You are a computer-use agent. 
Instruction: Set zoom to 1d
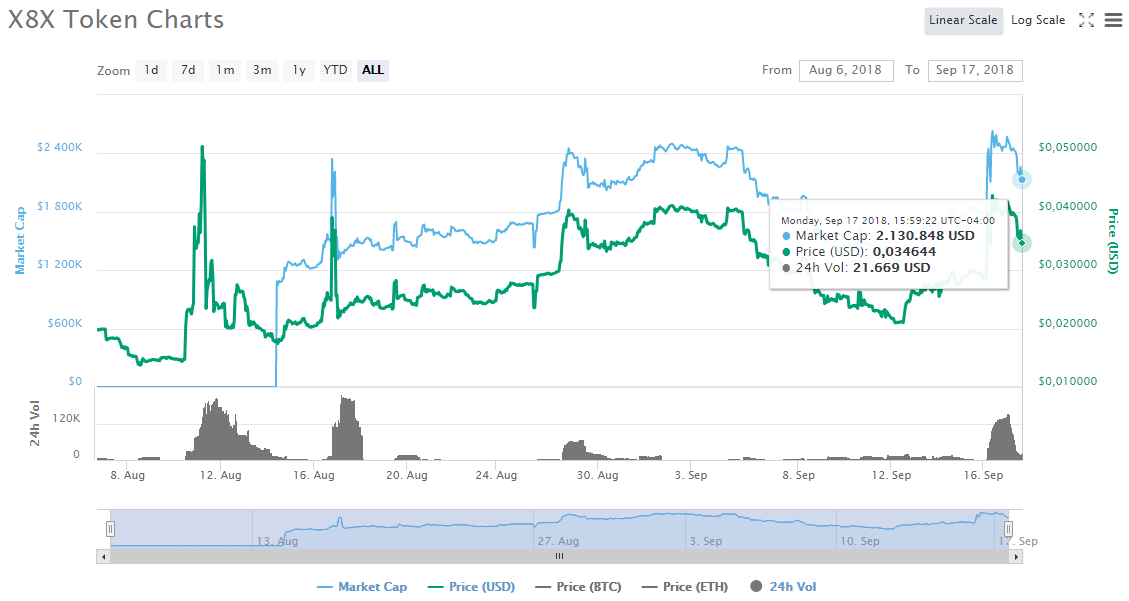point(151,70)
